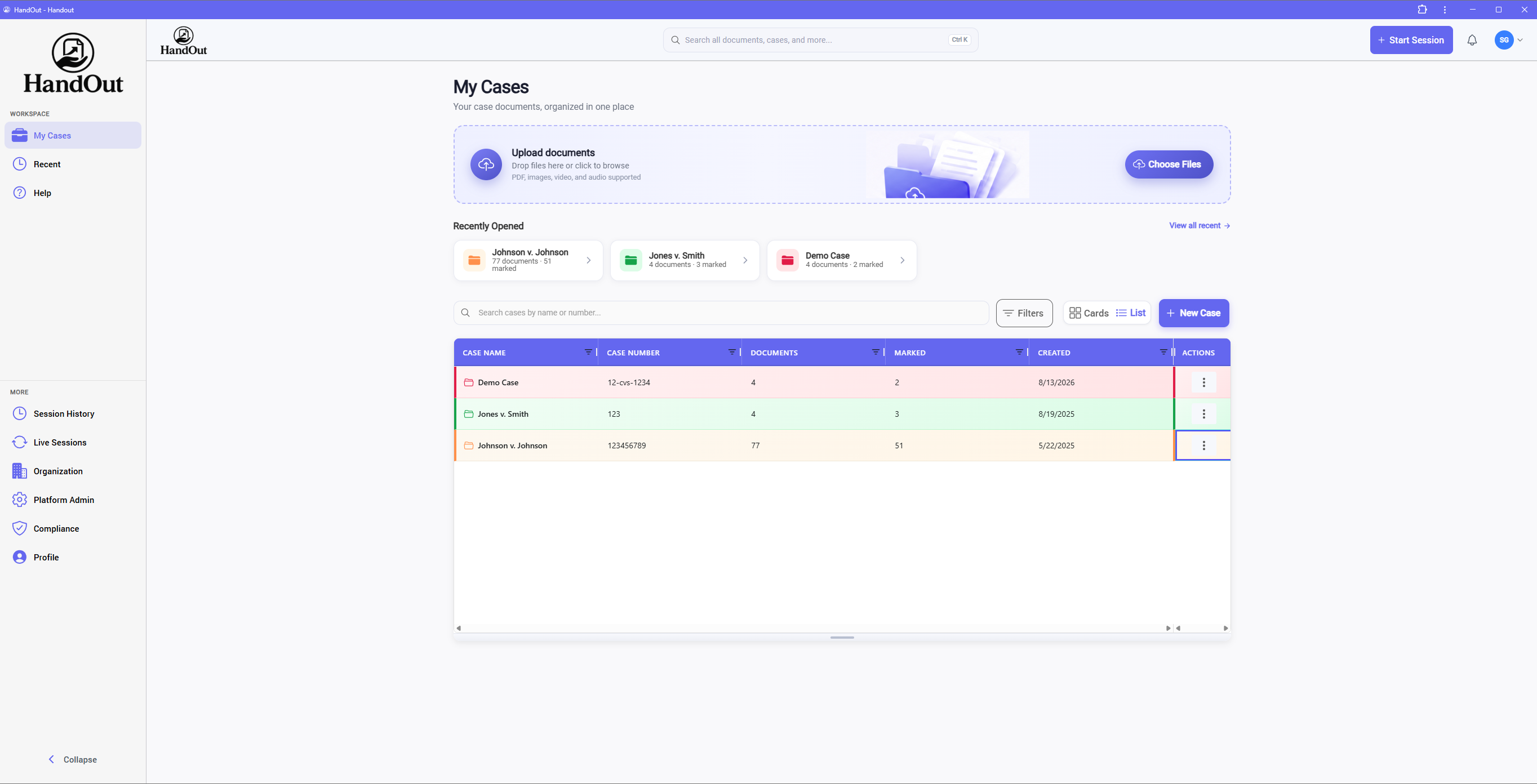Open the Help sidebar item
Screen dimensions: 1537x784
tap(73, 193)
